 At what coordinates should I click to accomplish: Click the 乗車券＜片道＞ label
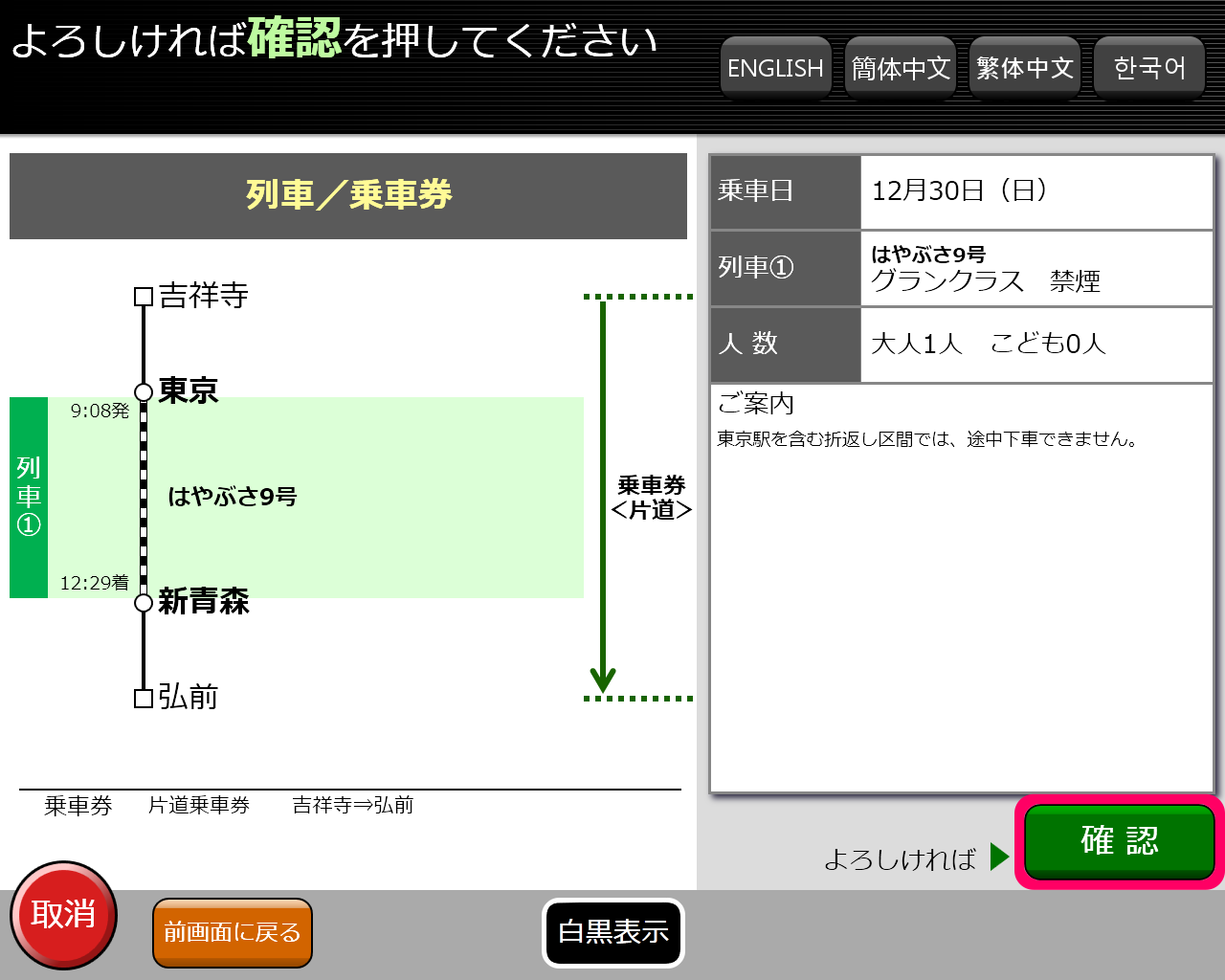pos(652,498)
